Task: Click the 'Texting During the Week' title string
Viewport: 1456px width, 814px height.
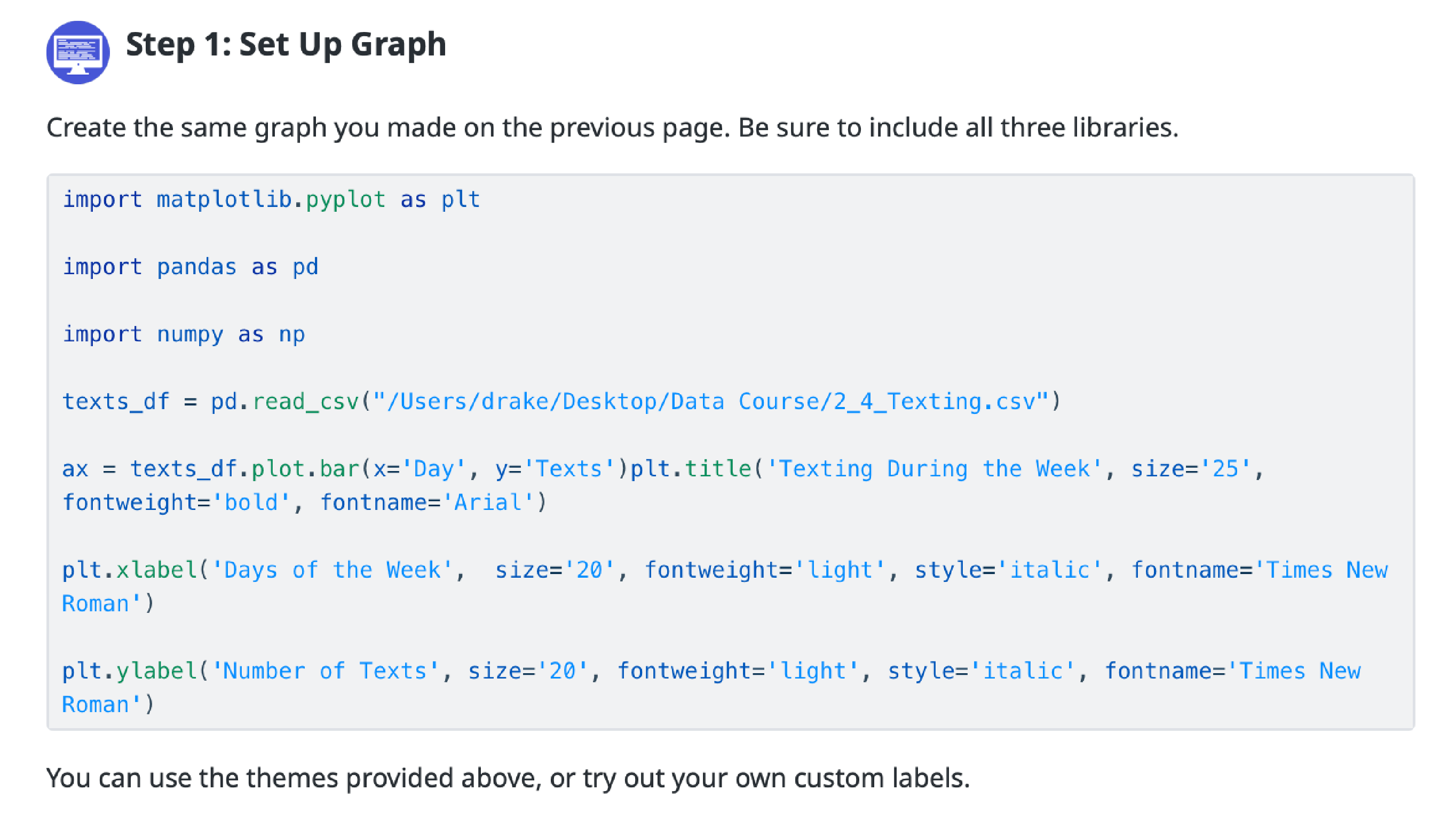Action: [x=935, y=469]
